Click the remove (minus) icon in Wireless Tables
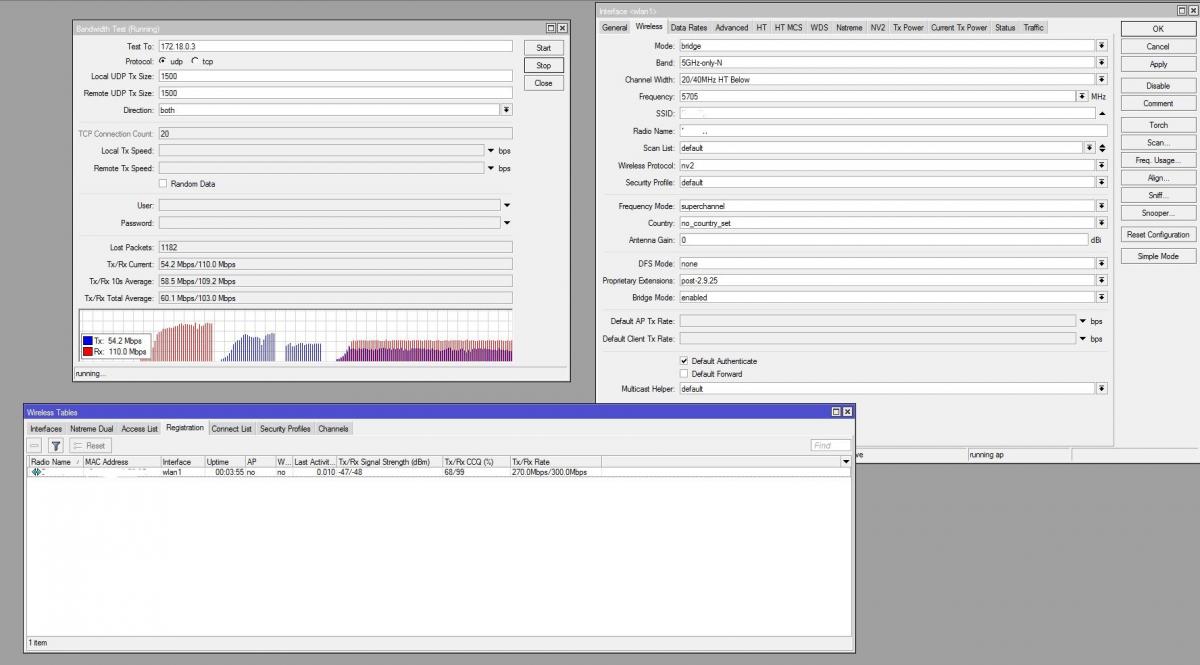Image resolution: width=1200 pixels, height=665 pixels. pos(35,446)
